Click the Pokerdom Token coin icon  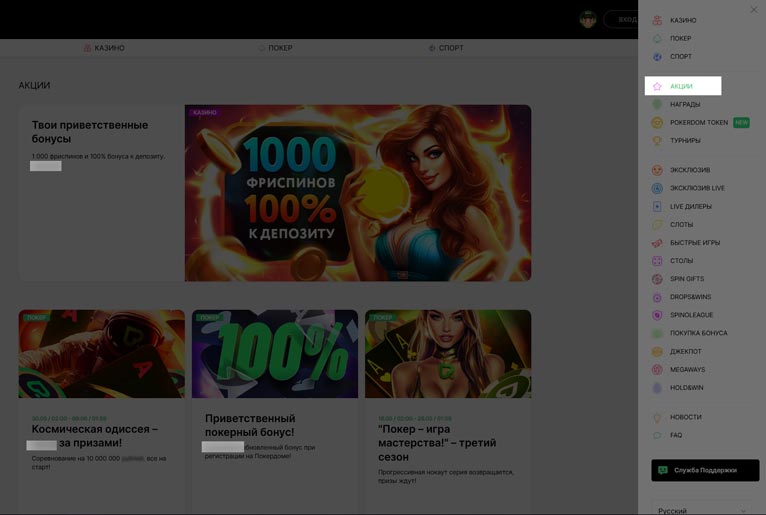[x=657, y=123]
